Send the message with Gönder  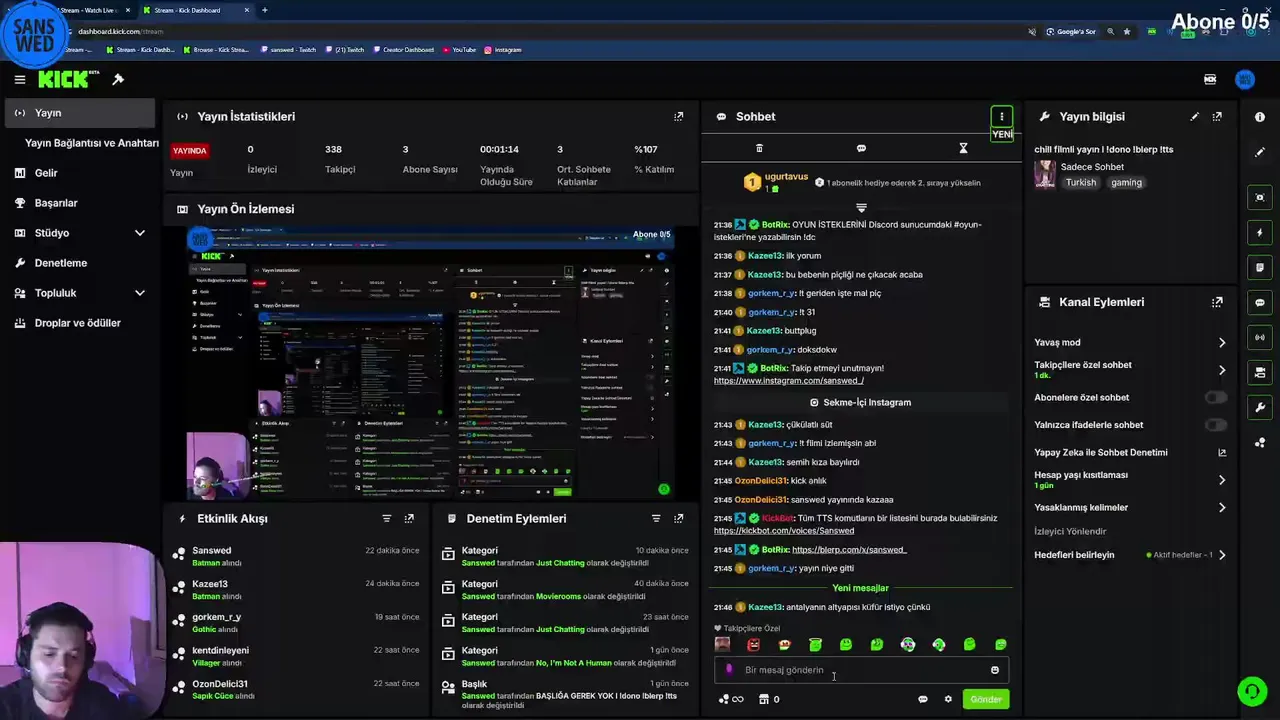(x=985, y=699)
